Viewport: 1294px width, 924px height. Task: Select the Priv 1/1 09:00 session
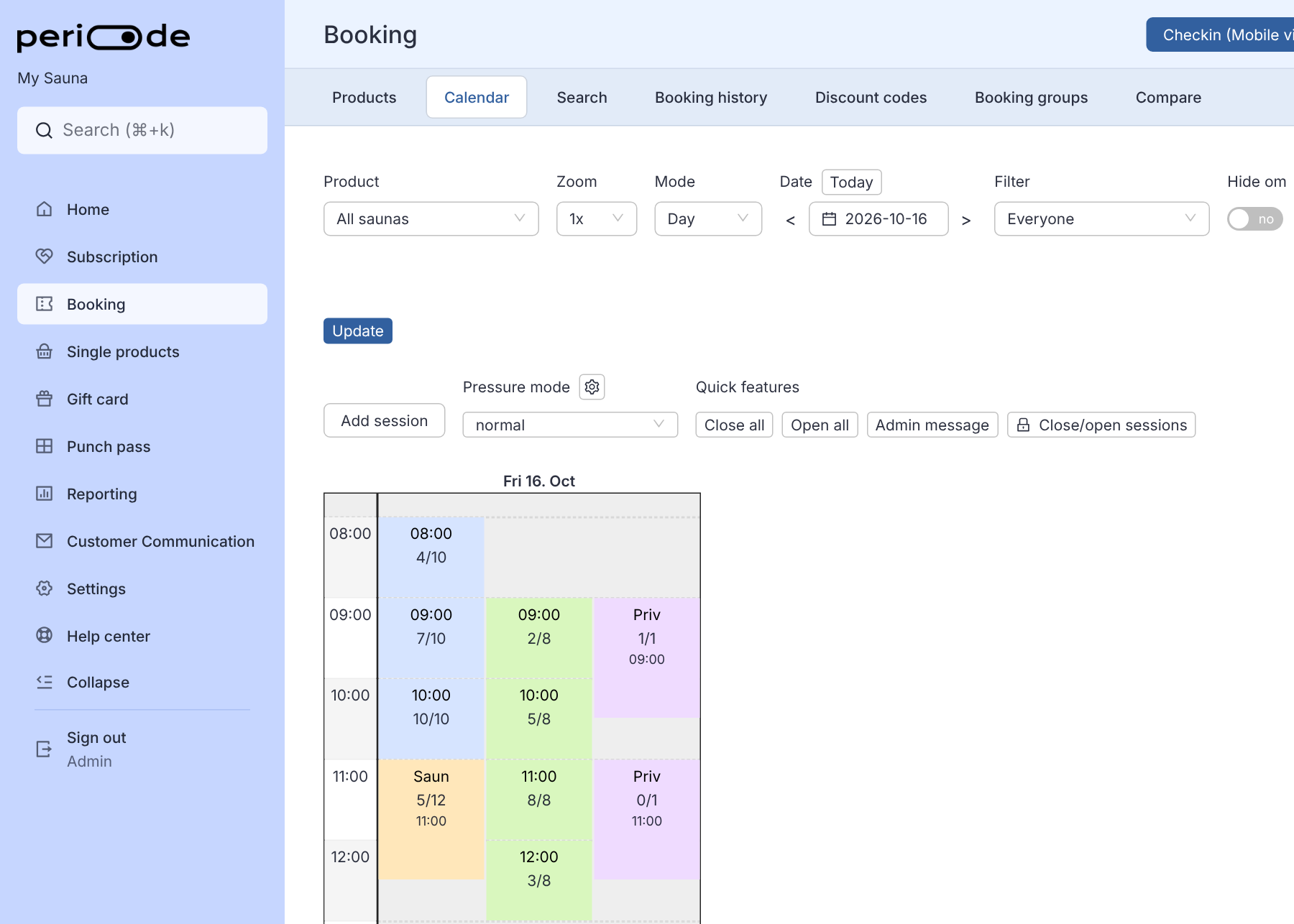647,657
